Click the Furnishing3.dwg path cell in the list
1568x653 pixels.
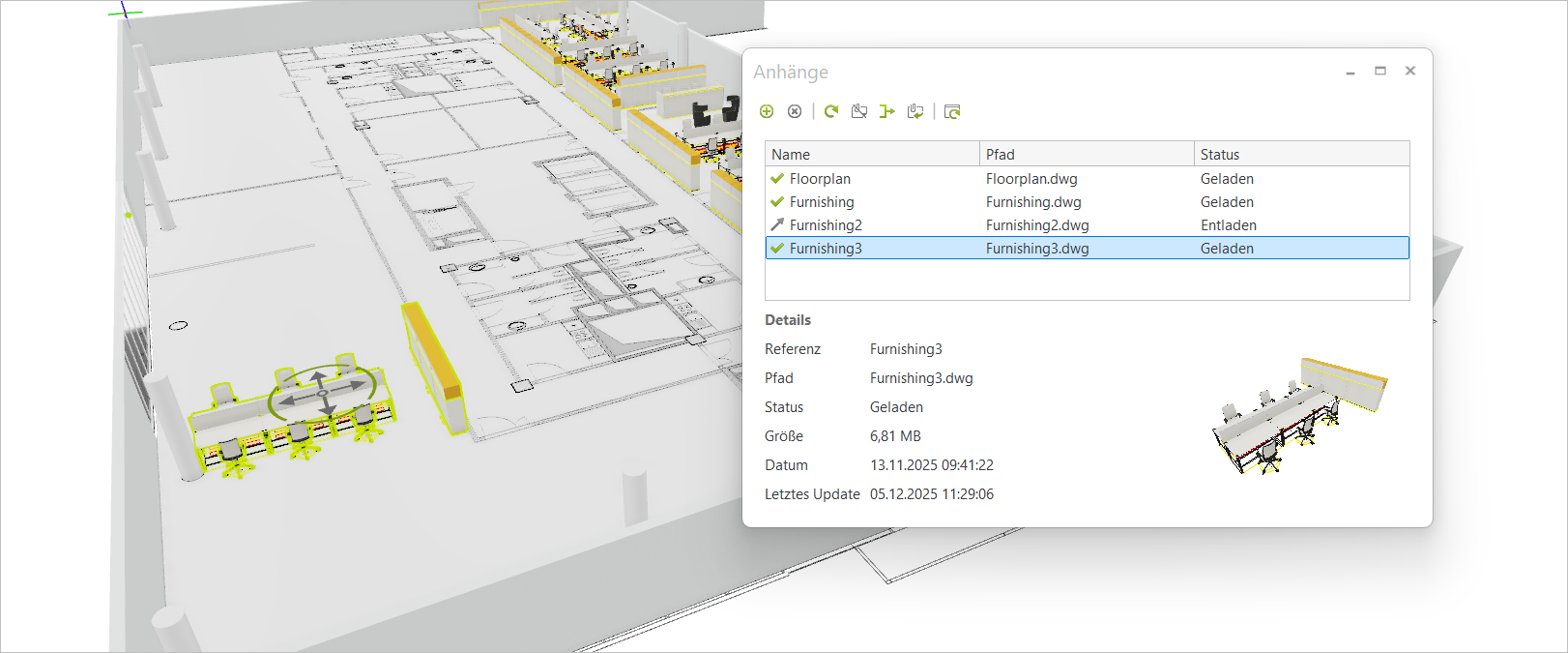coord(1037,249)
